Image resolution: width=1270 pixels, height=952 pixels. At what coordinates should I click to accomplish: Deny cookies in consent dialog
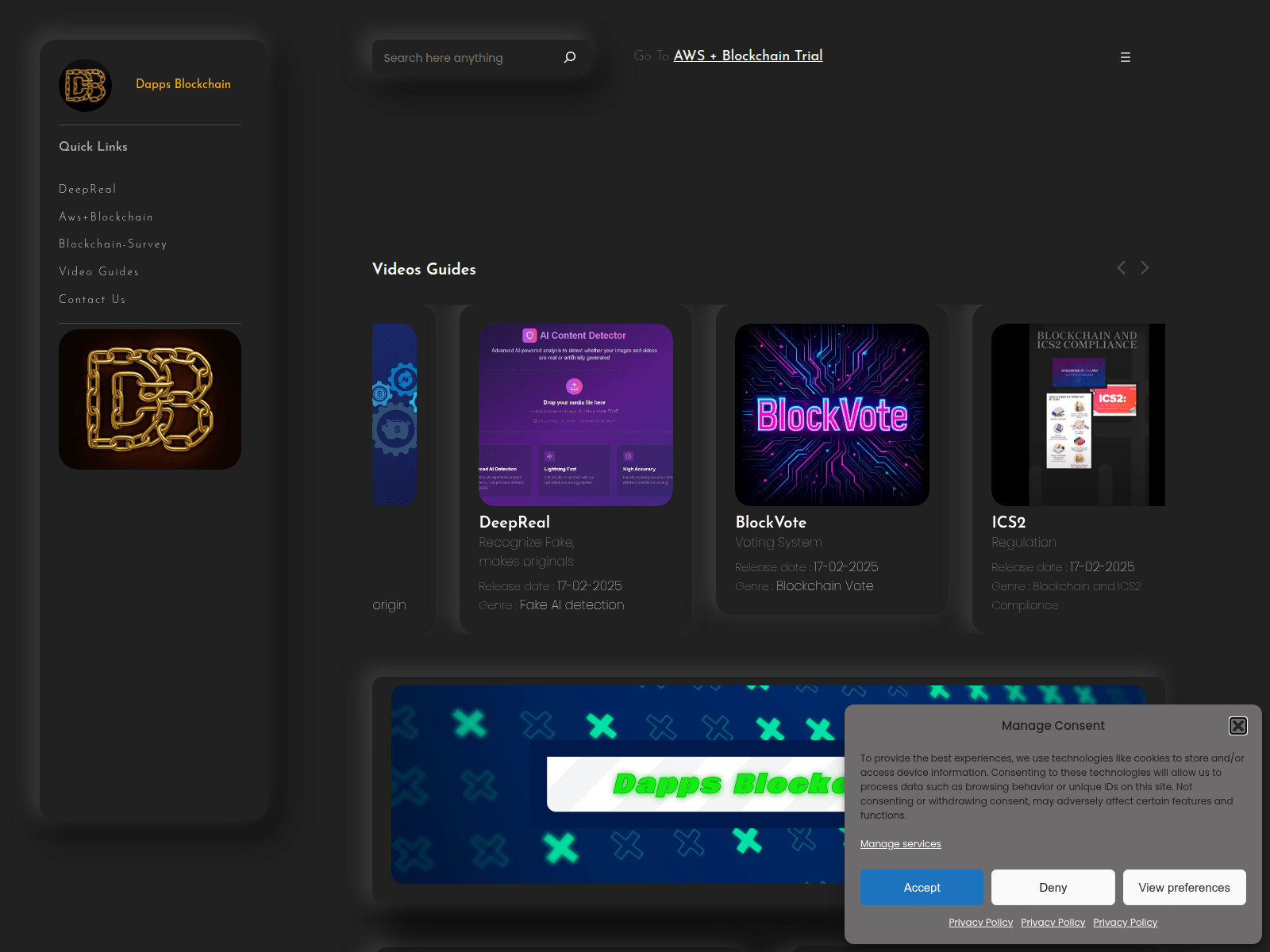(1053, 887)
